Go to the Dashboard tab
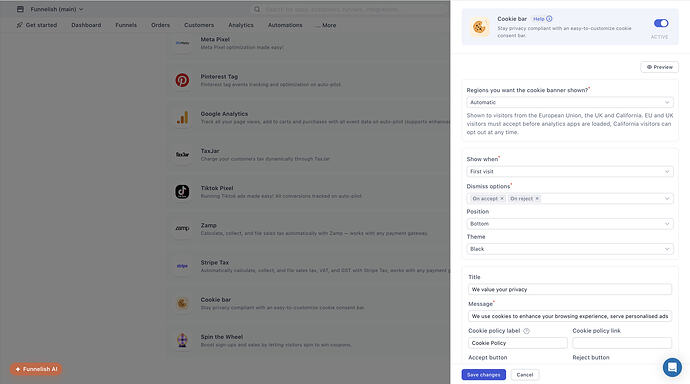The image size is (690, 384). click(86, 25)
